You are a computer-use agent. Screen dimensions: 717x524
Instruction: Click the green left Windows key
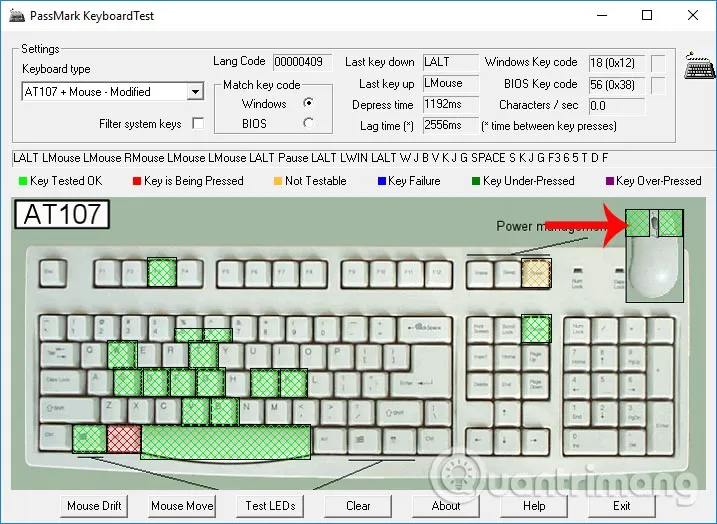pyautogui.click(x=89, y=439)
